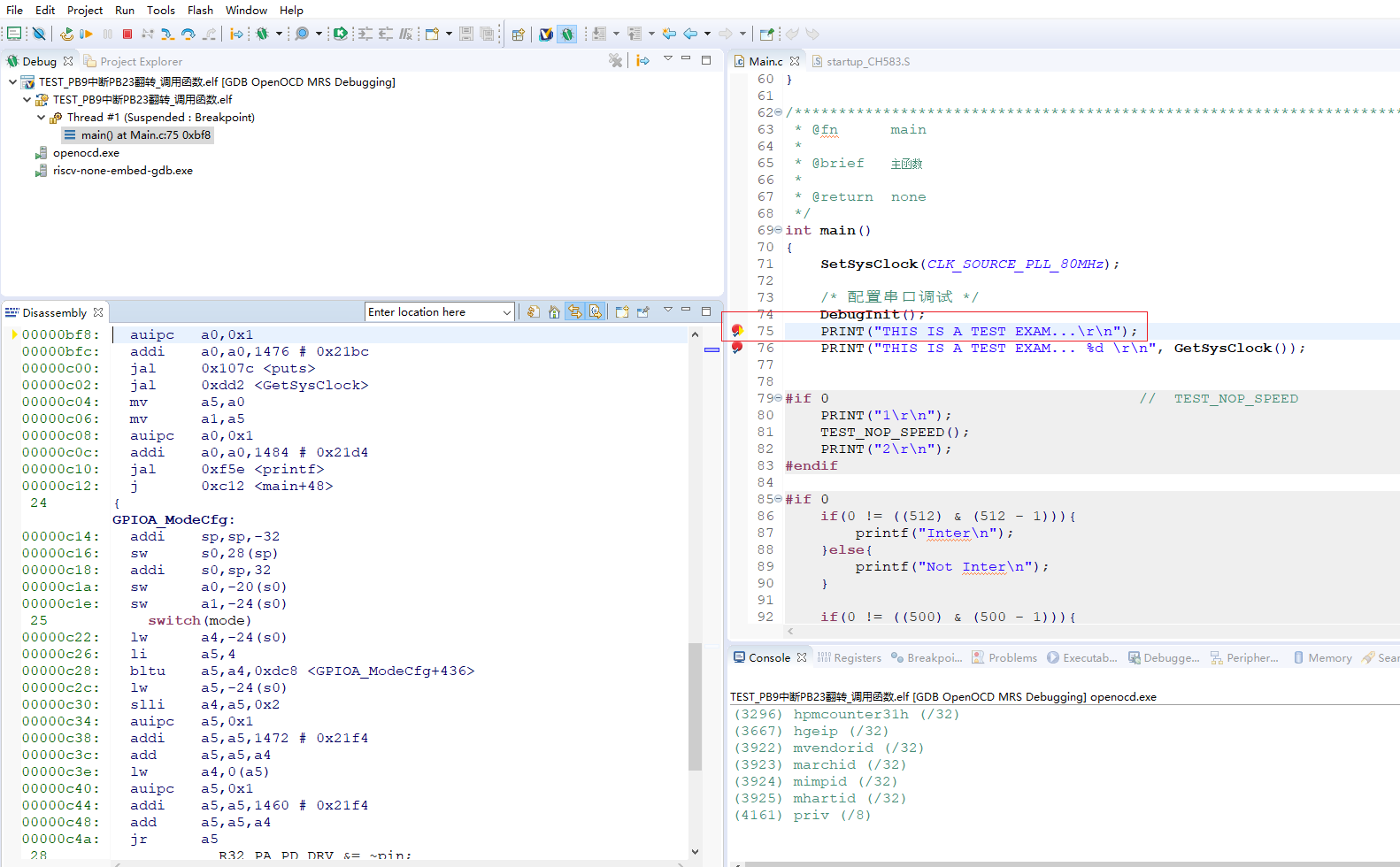Switch to the startup_CH583.S editor tab
This screenshot has width=1400, height=867.
tap(860, 61)
